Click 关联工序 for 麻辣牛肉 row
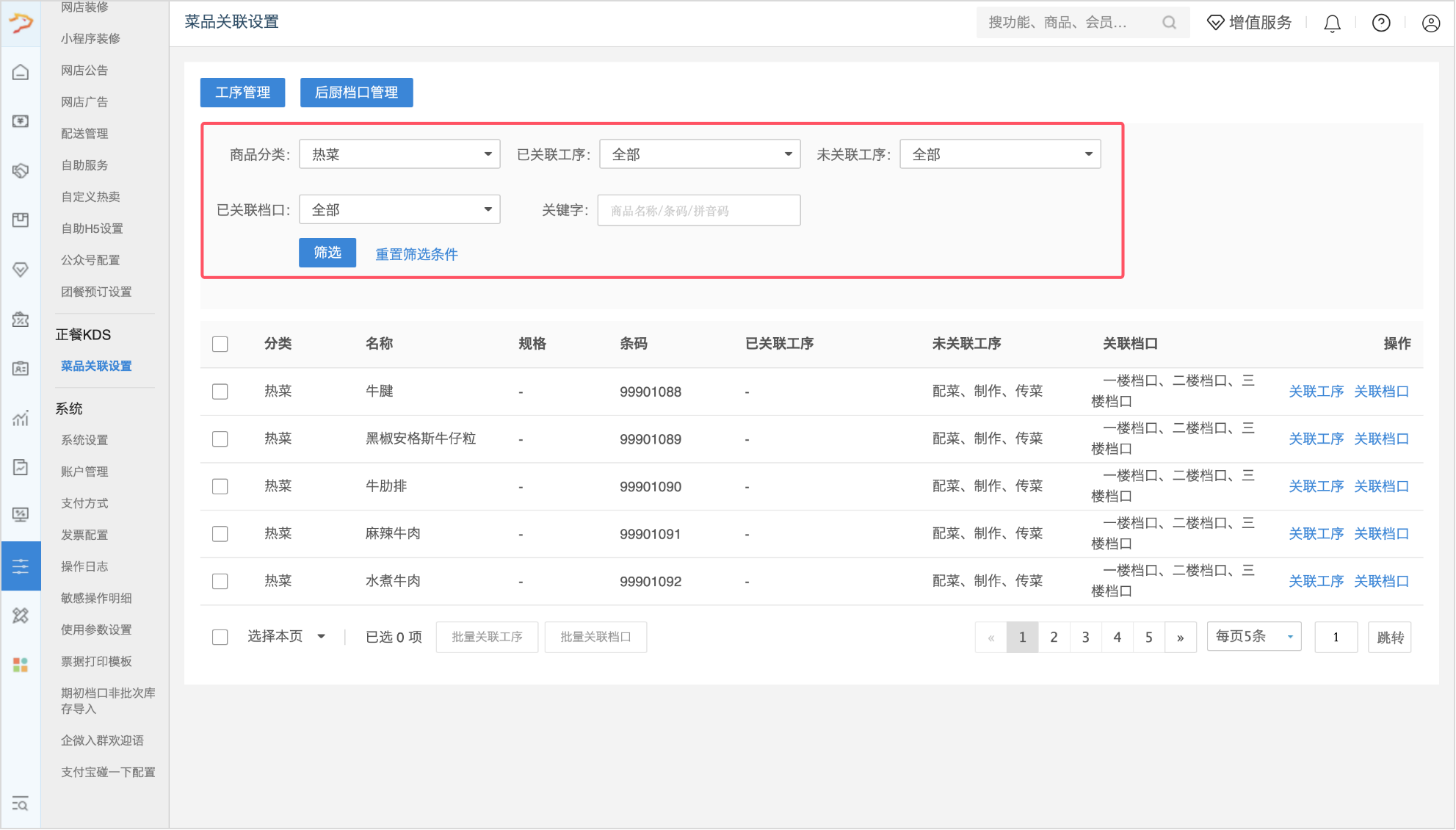 (x=1316, y=534)
